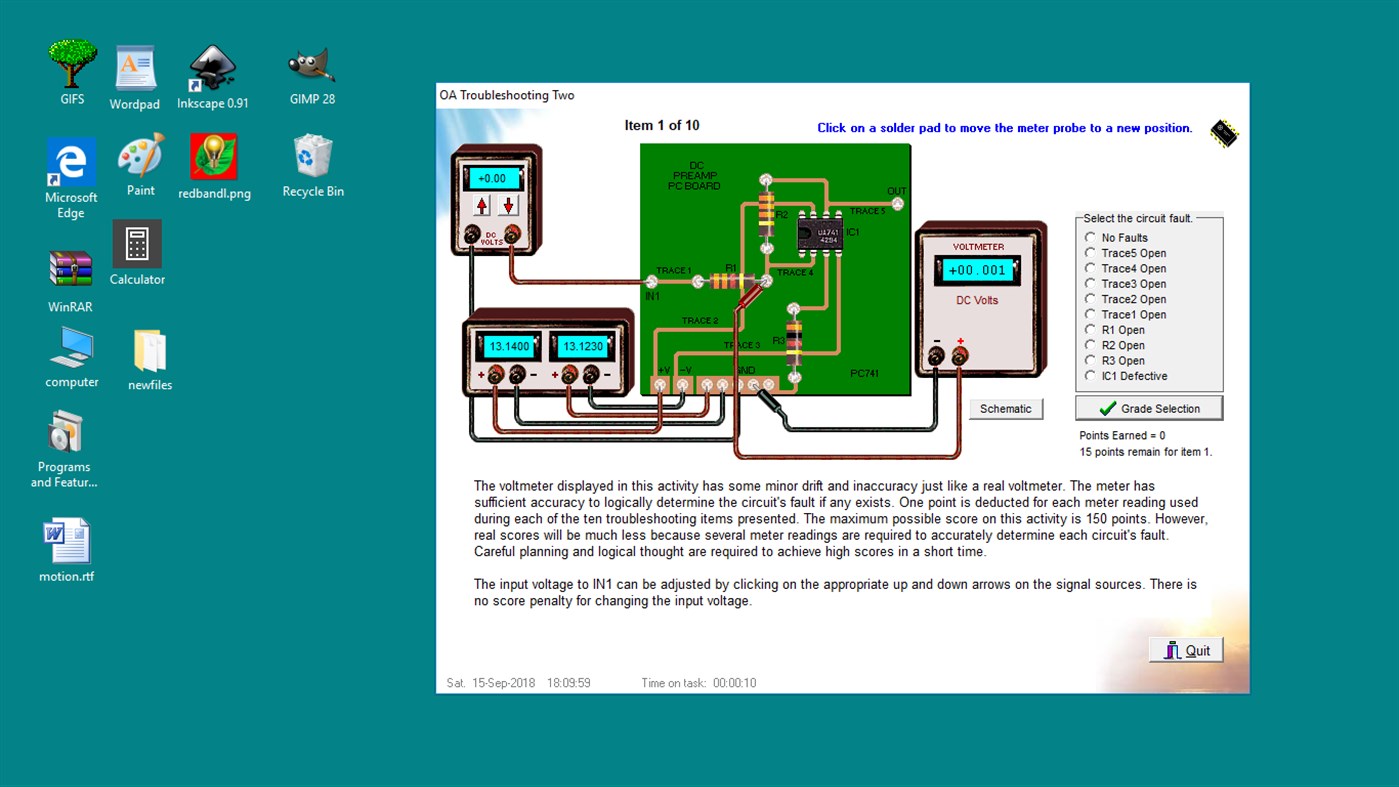Click the chip icon at top-right corner
This screenshot has width=1399, height=787.
pyautogui.click(x=1223, y=132)
